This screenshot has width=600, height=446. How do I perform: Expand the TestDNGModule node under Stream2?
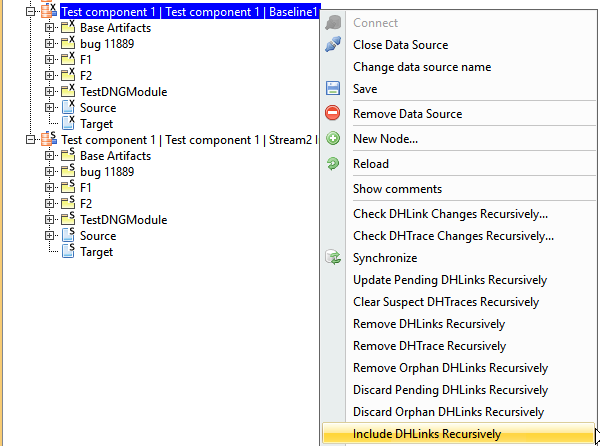pyautogui.click(x=49, y=220)
